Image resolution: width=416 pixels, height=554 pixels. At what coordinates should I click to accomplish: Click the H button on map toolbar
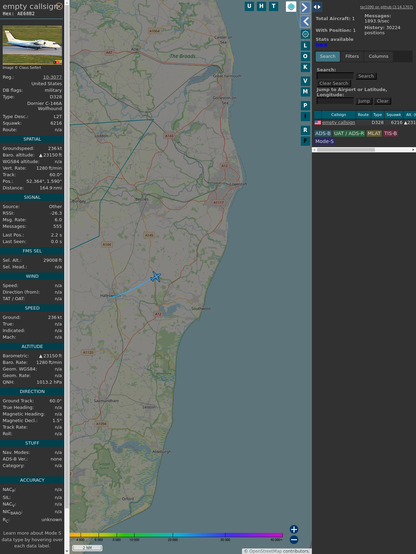point(261,6)
